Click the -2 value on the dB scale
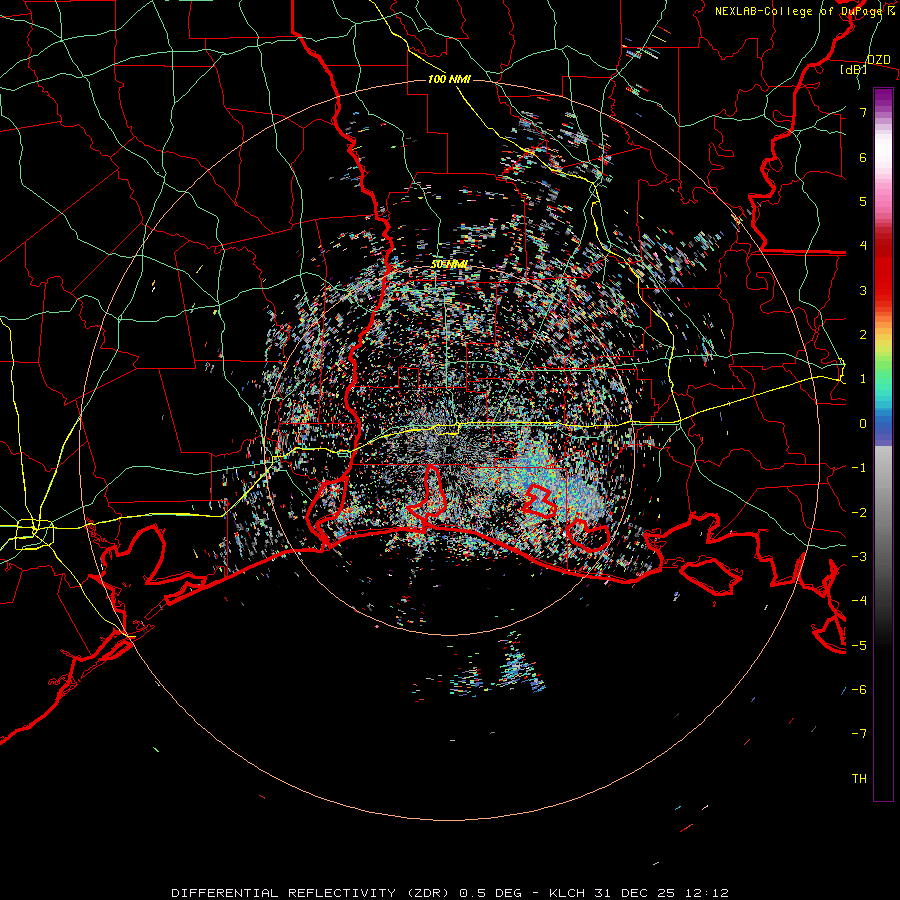Screen dimensions: 900x900 click(859, 512)
